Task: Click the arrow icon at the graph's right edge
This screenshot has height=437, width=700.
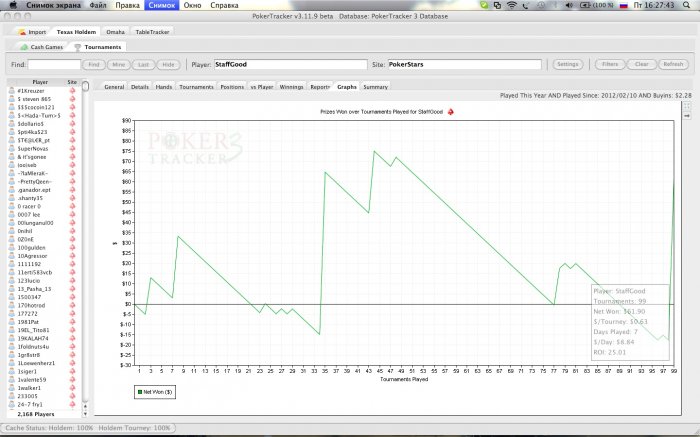Action: pos(687,116)
